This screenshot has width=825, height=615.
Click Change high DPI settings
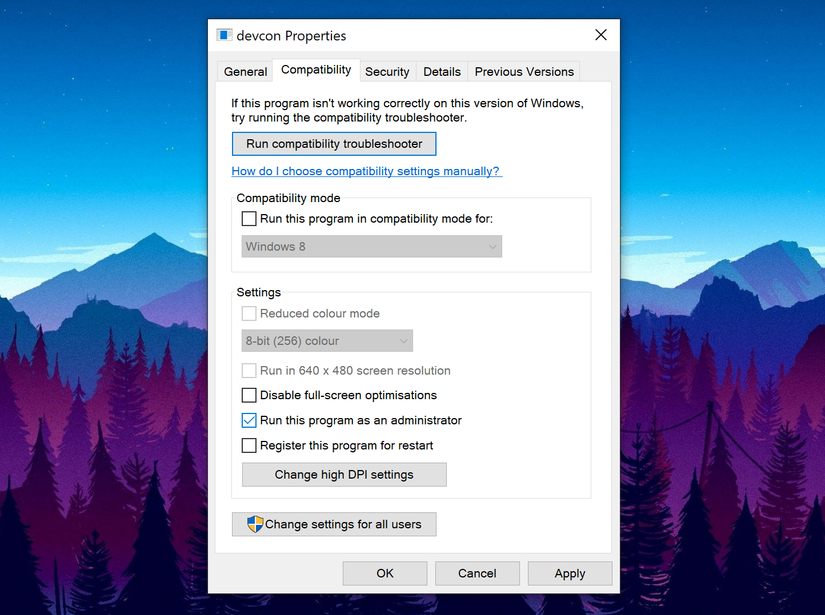pyautogui.click(x=344, y=474)
